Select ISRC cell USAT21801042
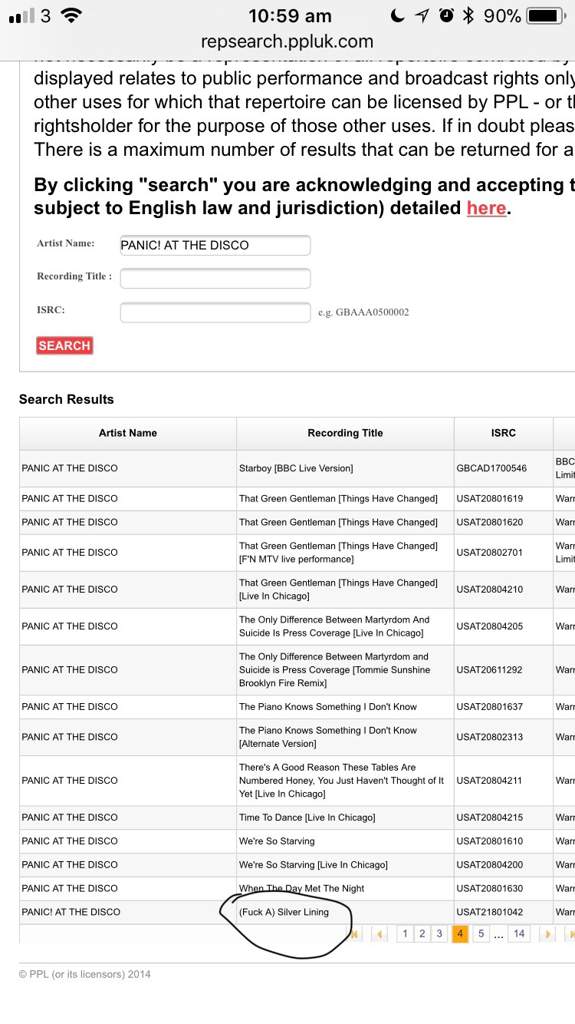Viewport: 575px width, 1024px height. 503,912
